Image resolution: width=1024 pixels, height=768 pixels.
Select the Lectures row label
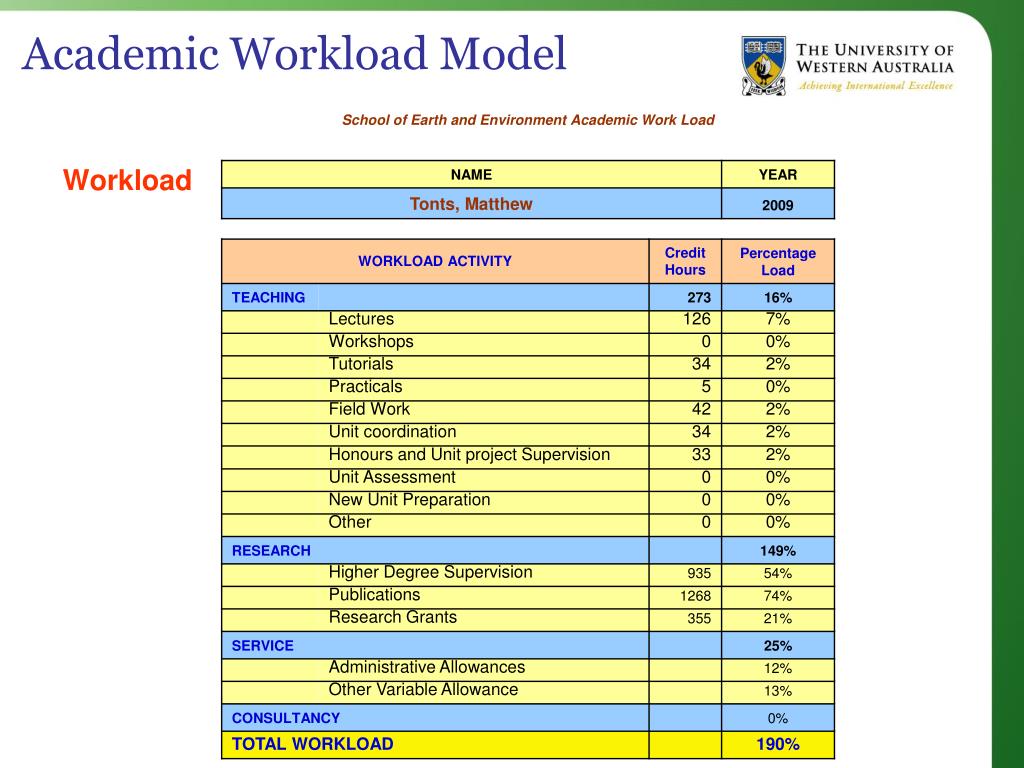click(361, 319)
